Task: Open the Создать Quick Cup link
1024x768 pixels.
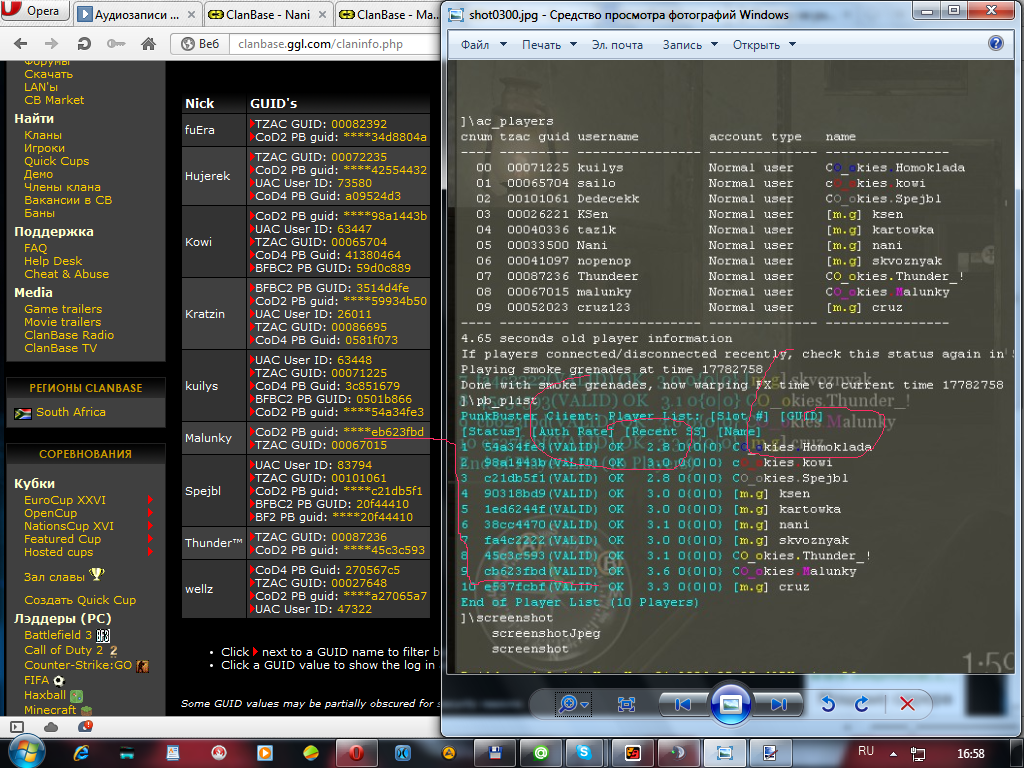Action: click(80, 600)
